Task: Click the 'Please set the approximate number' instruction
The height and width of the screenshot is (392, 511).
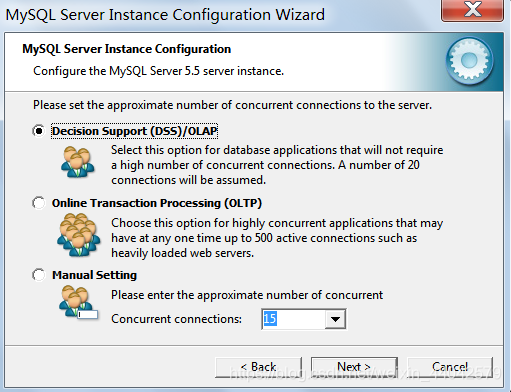Action: [232, 105]
